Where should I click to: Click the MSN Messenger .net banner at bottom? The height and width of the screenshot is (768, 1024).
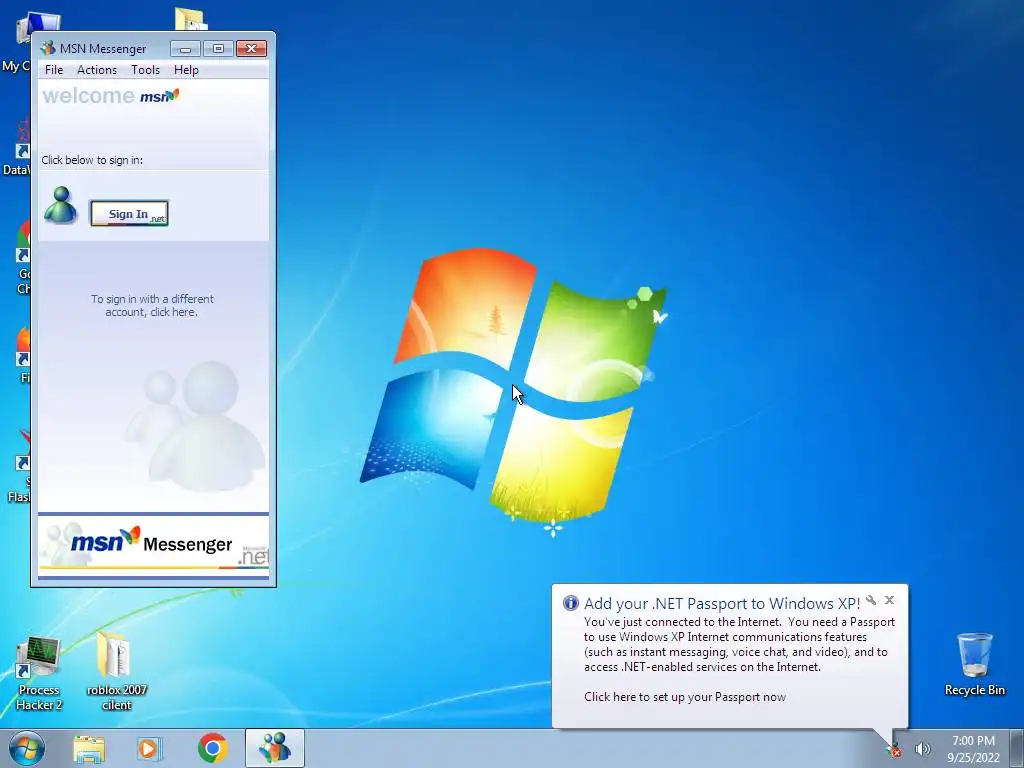coord(153,546)
